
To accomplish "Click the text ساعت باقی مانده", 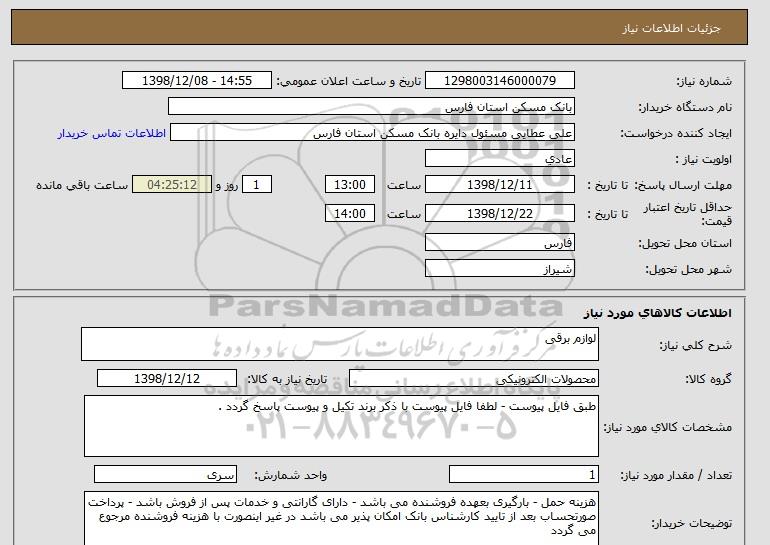I will [82, 185].
